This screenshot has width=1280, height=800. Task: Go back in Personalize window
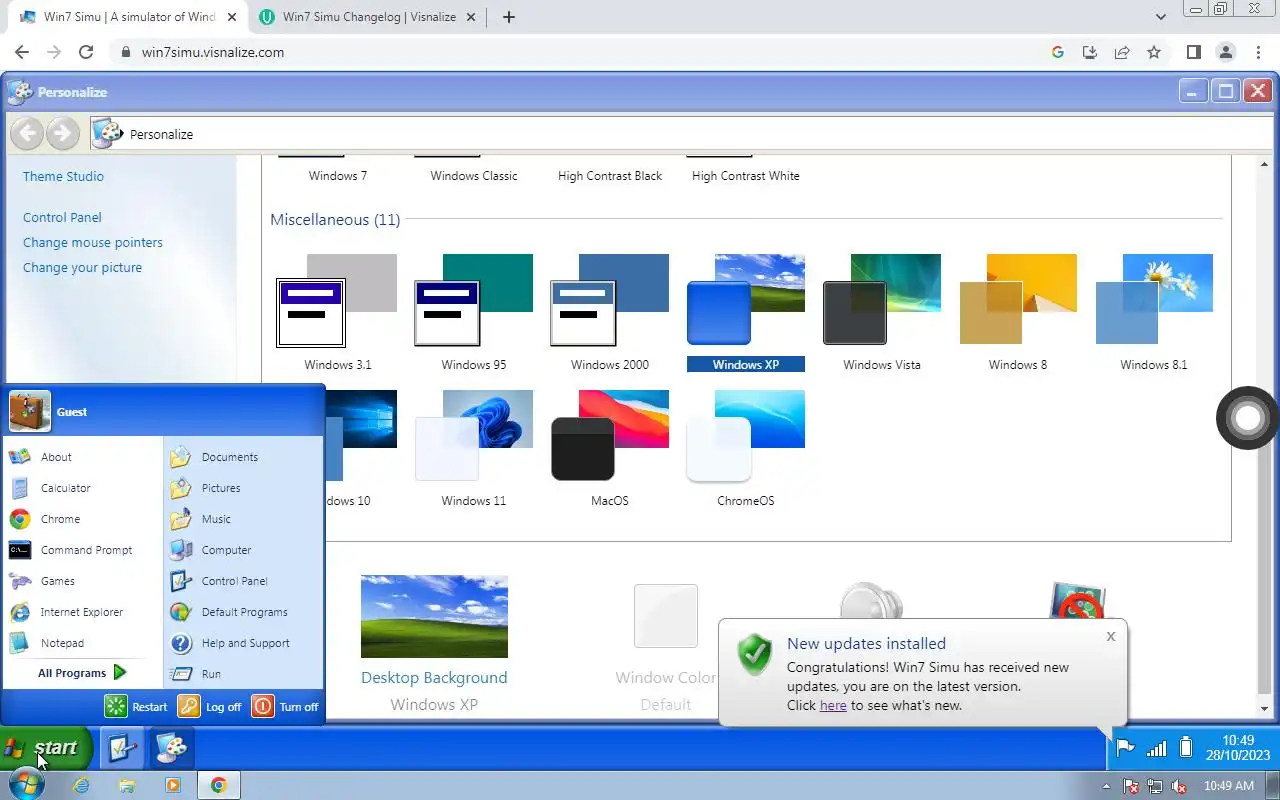tap(28, 133)
